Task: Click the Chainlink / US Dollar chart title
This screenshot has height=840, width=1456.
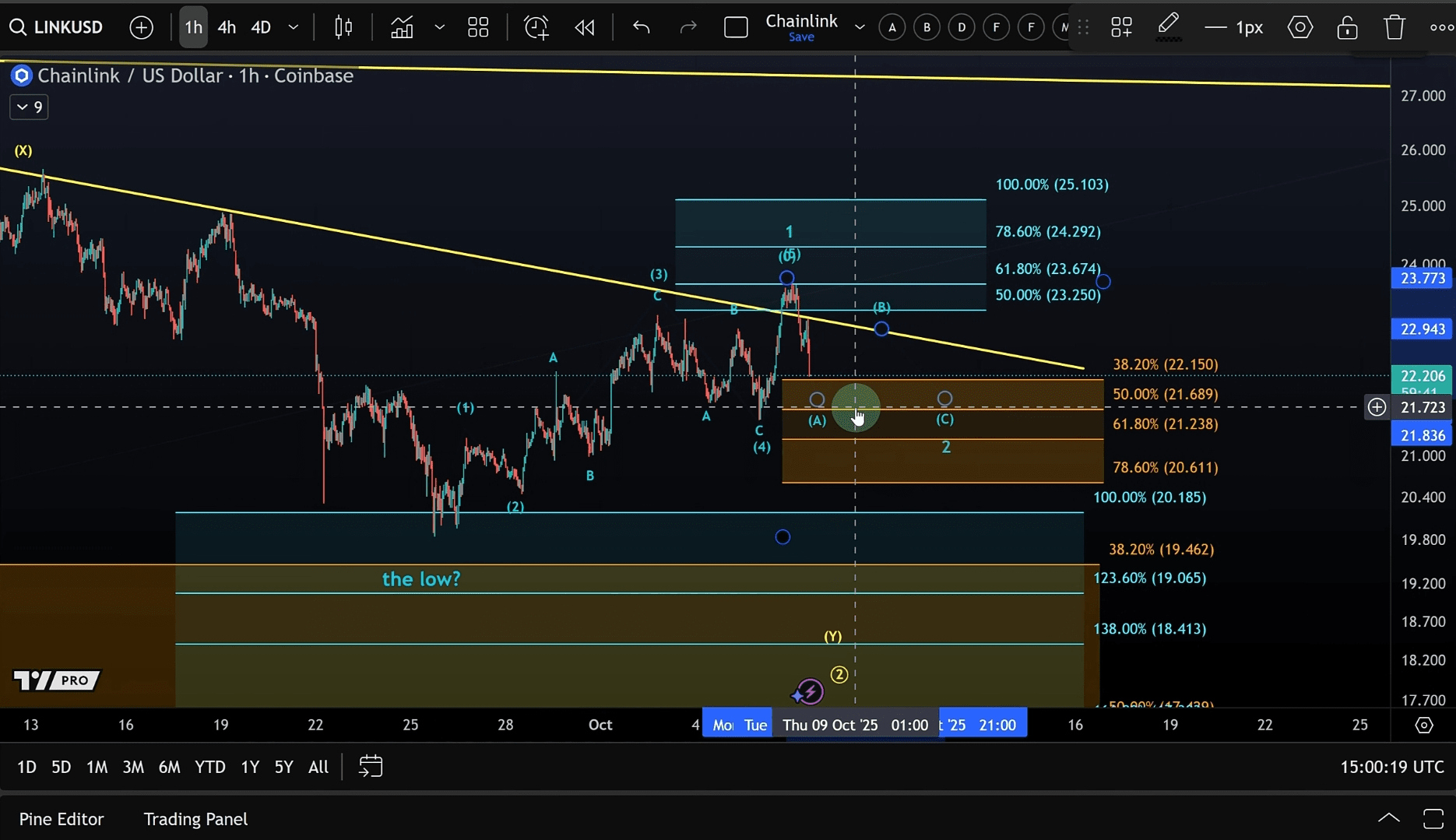Action: (x=195, y=76)
